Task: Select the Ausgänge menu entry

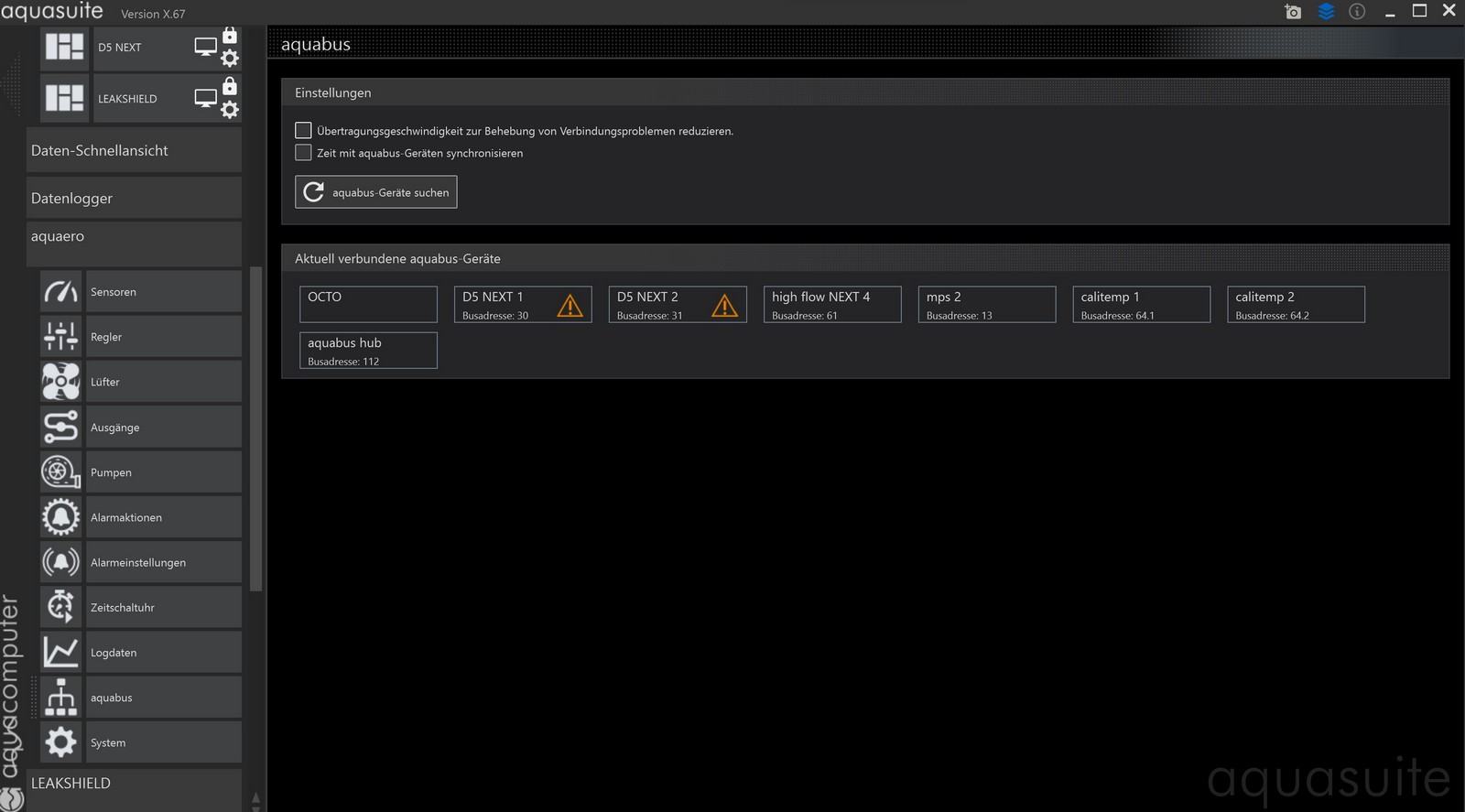Action: coord(164,428)
